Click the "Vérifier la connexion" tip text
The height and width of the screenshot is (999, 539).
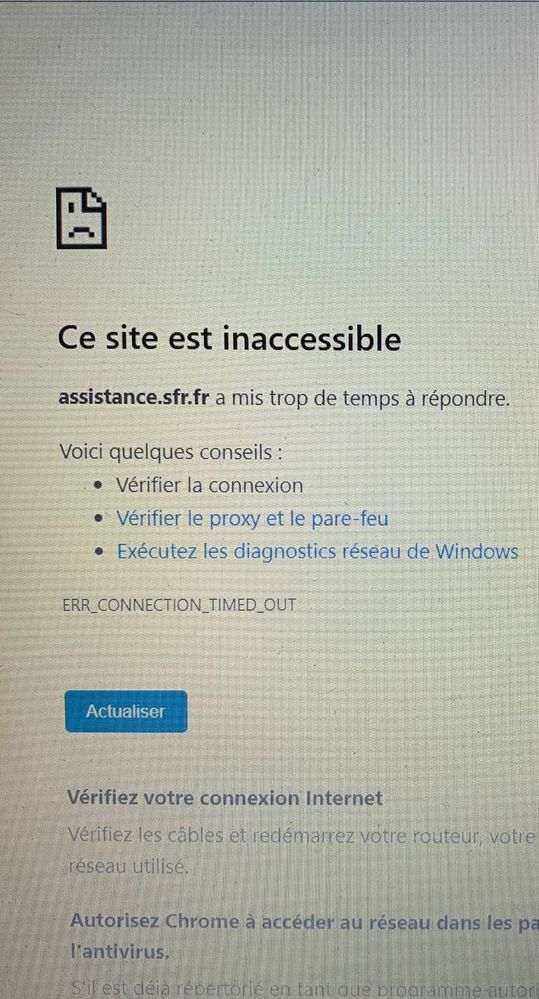click(x=210, y=485)
